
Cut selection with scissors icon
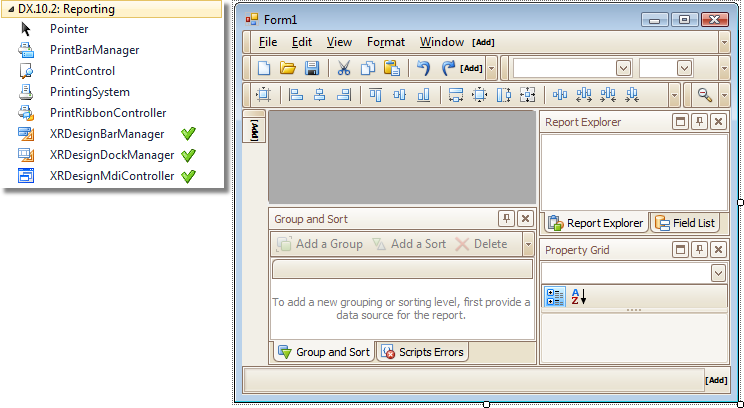point(344,68)
